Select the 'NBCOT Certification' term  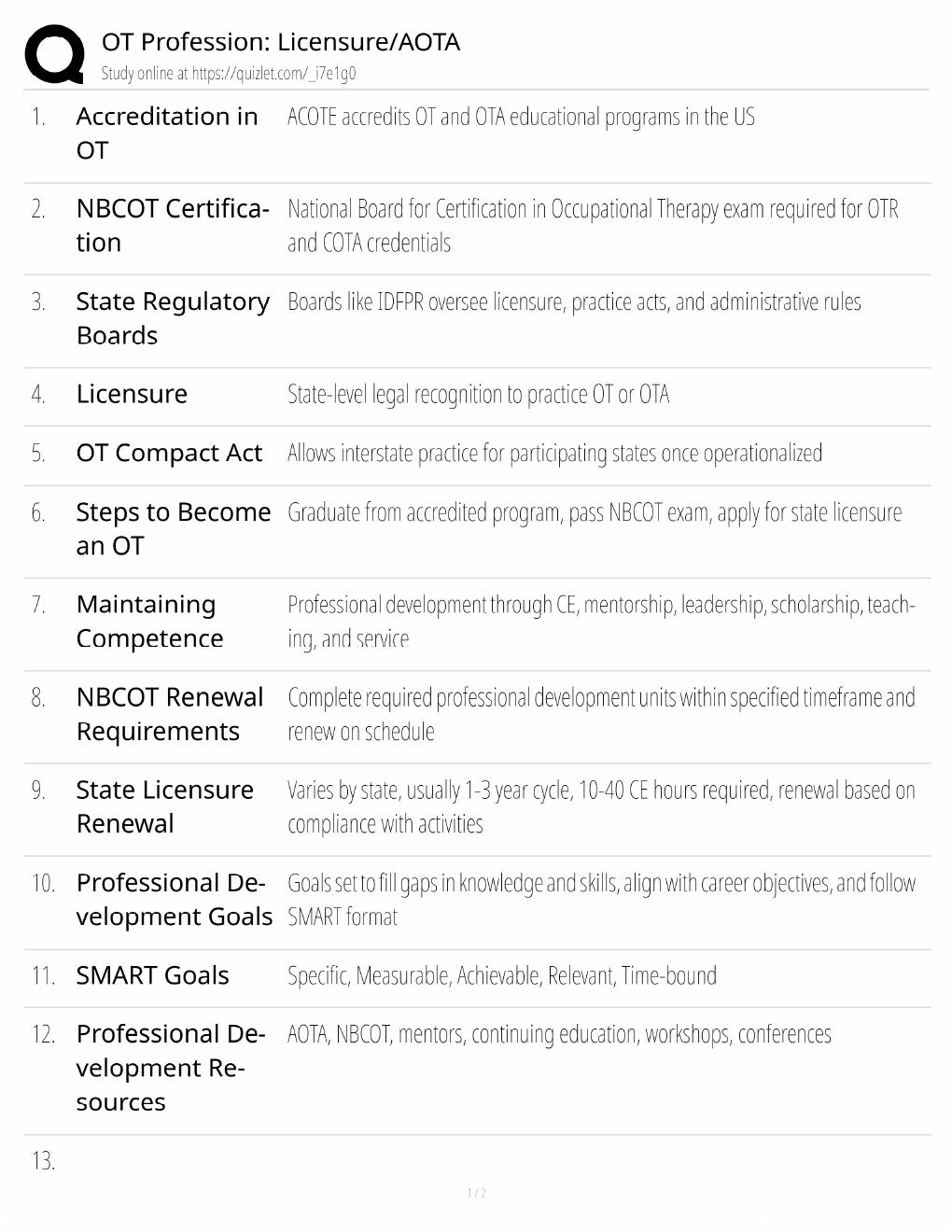tap(173, 225)
